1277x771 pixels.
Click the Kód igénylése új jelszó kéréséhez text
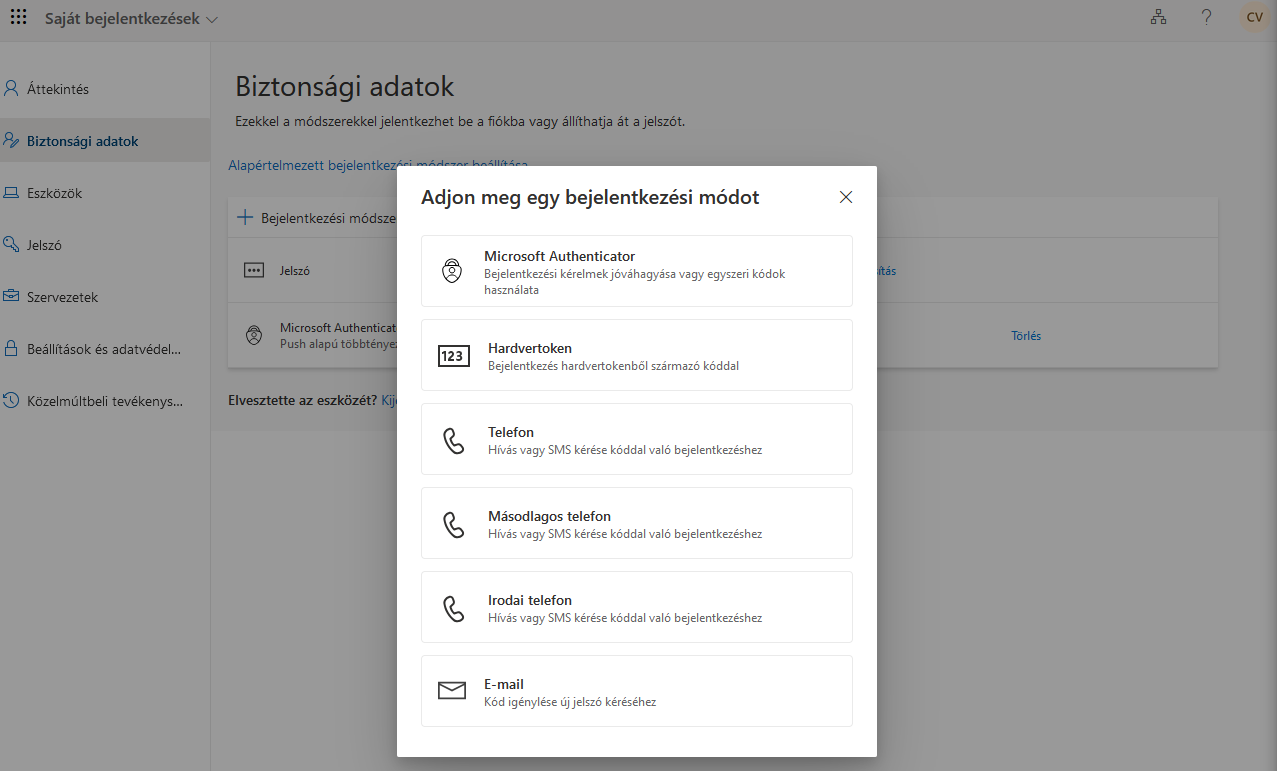570,702
